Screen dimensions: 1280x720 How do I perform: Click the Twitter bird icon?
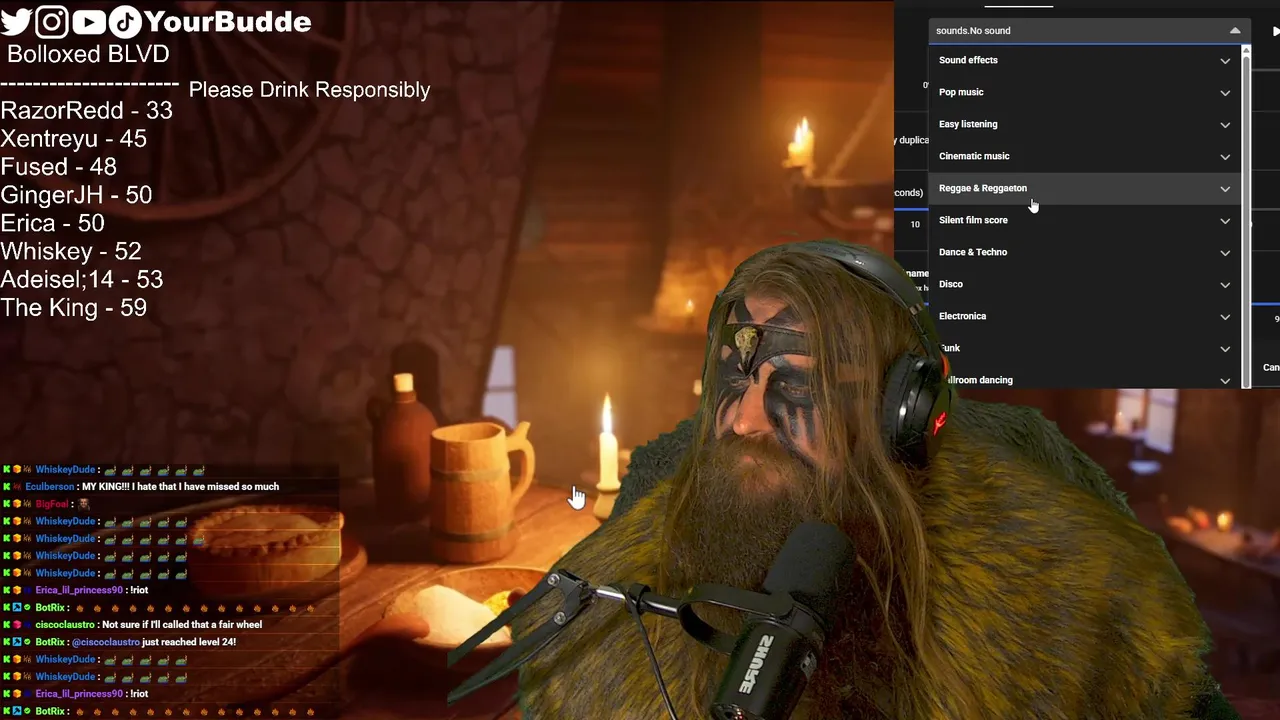[17, 20]
